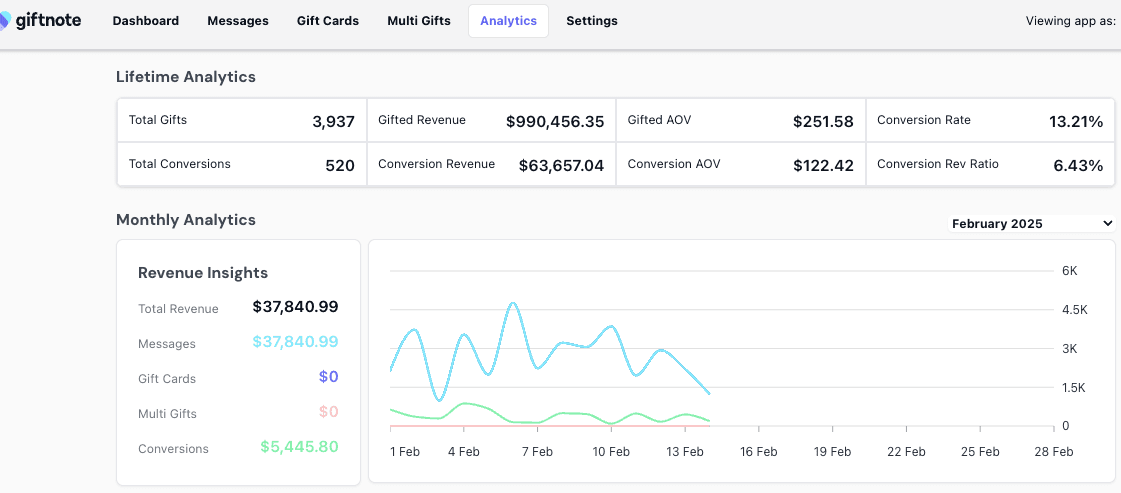1121x493 pixels.
Task: Open the Settings tab
Action: (592, 21)
